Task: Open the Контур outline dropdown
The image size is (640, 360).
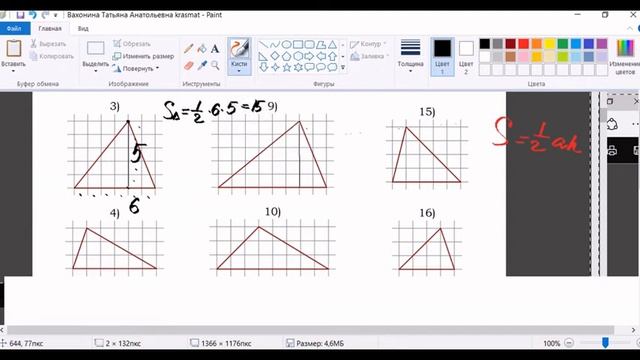Action: tap(384, 43)
